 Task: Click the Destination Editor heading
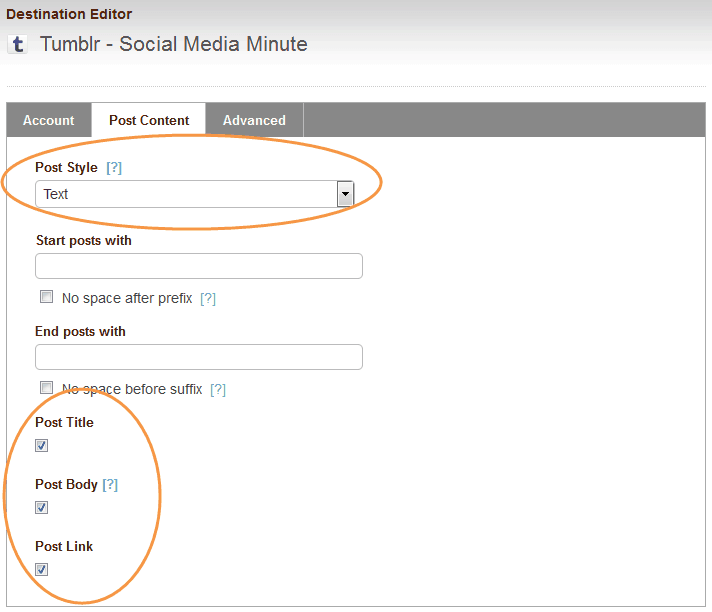tap(69, 14)
